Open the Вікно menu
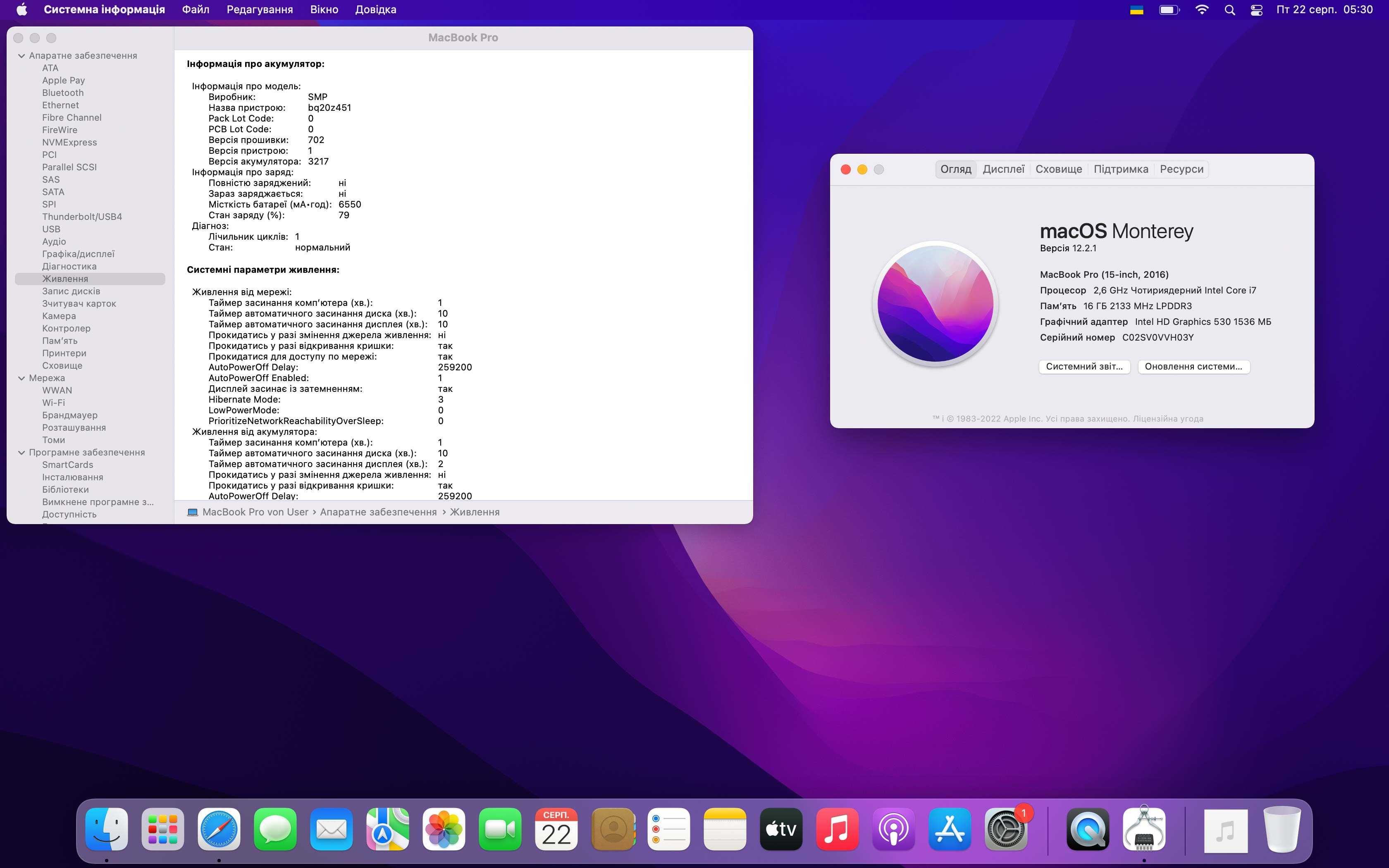 (x=324, y=9)
